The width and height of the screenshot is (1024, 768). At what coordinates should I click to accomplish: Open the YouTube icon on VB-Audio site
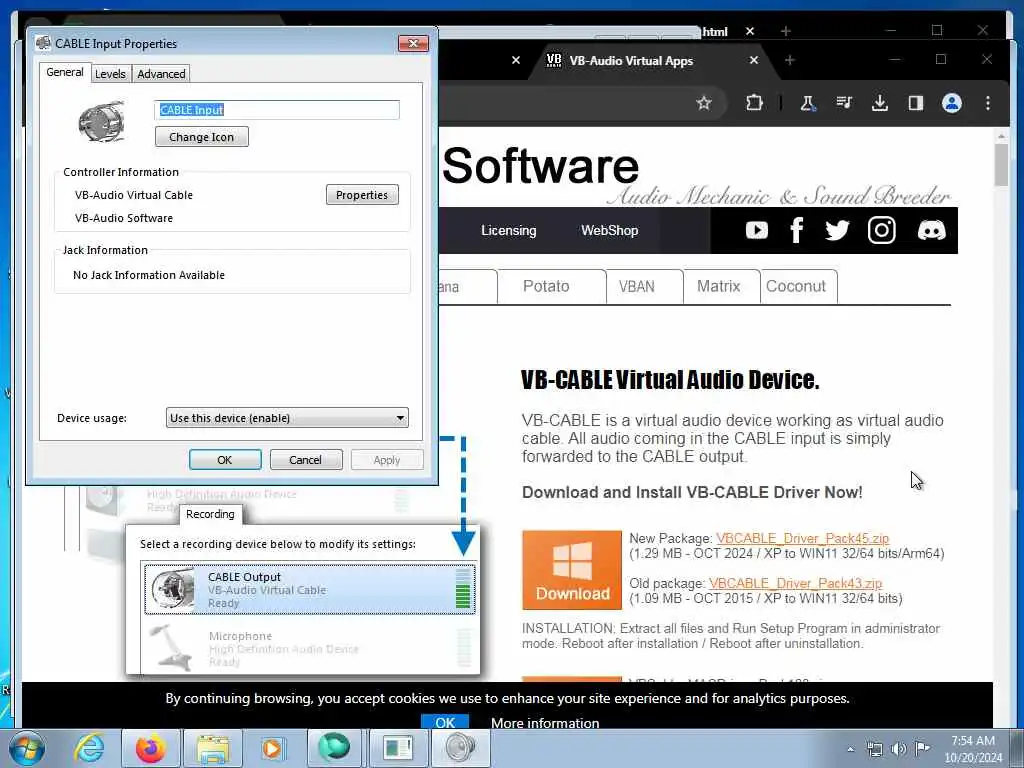pos(757,231)
